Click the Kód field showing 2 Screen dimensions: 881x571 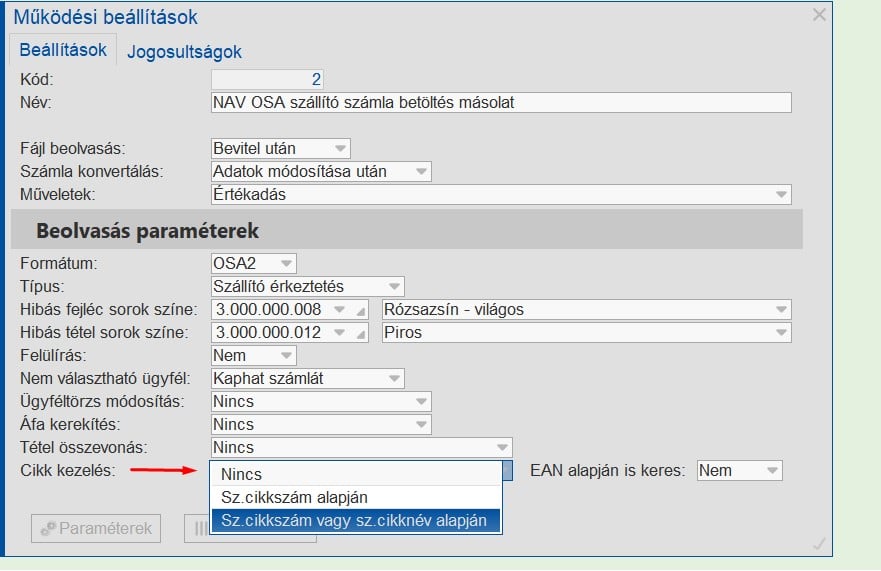click(267, 79)
